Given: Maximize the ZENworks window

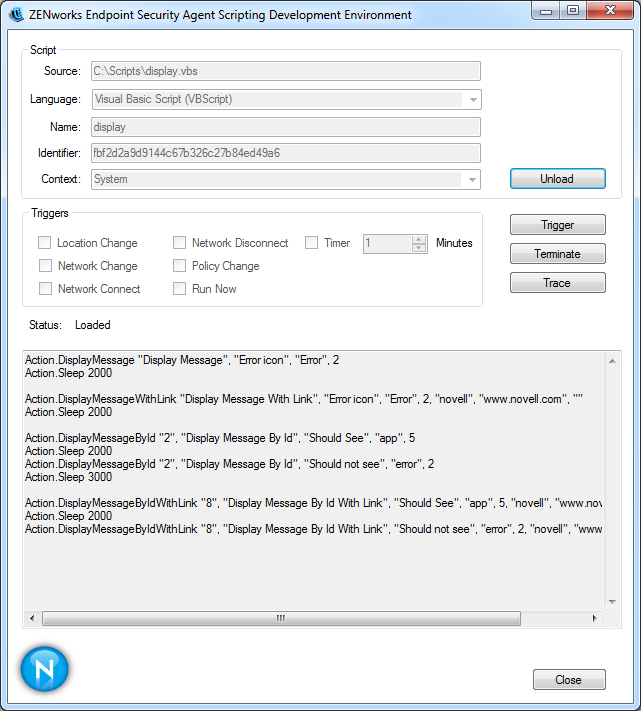Looking at the screenshot, I should (x=573, y=11).
